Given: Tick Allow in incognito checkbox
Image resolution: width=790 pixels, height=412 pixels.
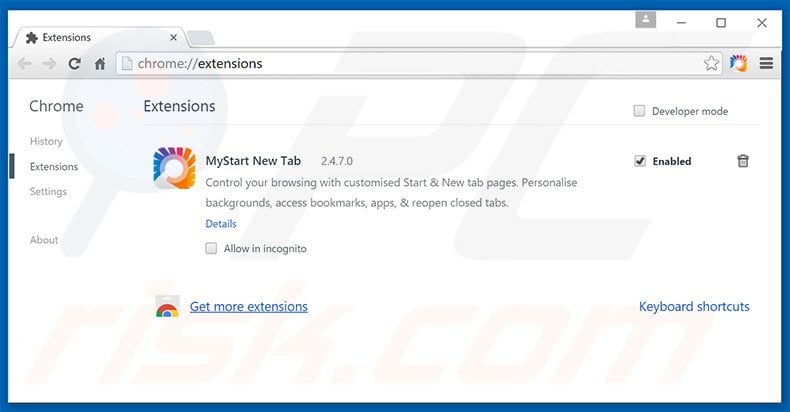Looking at the screenshot, I should pos(211,248).
